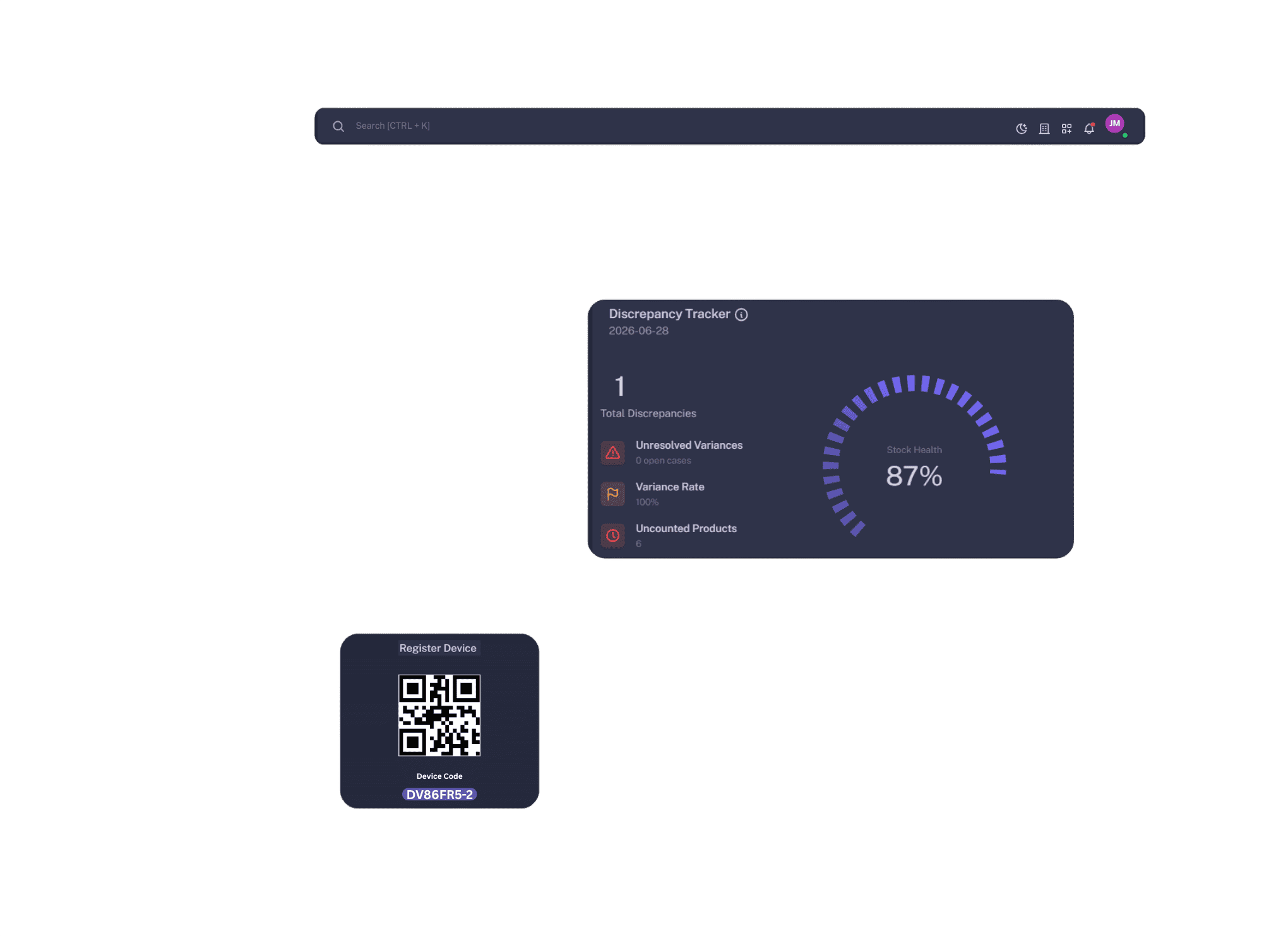The image size is (1288, 936).
Task: Click the Device Code label
Action: coord(439,776)
